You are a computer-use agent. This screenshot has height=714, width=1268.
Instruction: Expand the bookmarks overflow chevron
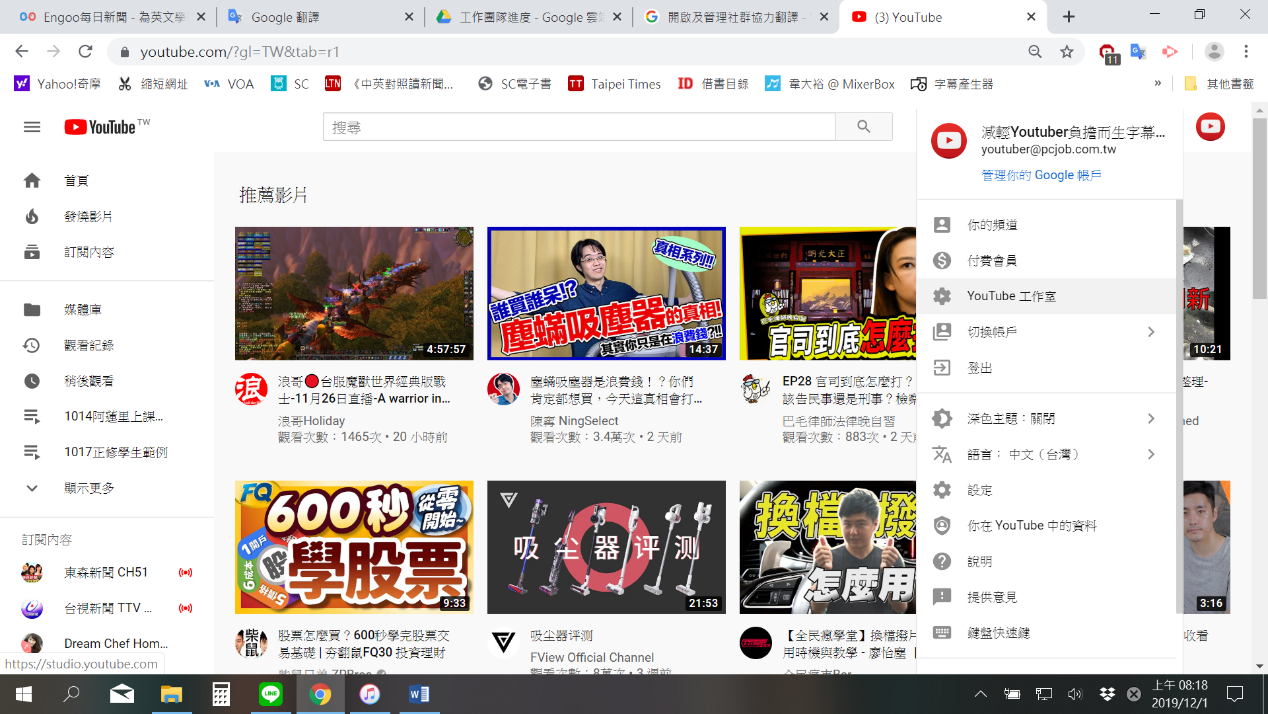[1158, 84]
